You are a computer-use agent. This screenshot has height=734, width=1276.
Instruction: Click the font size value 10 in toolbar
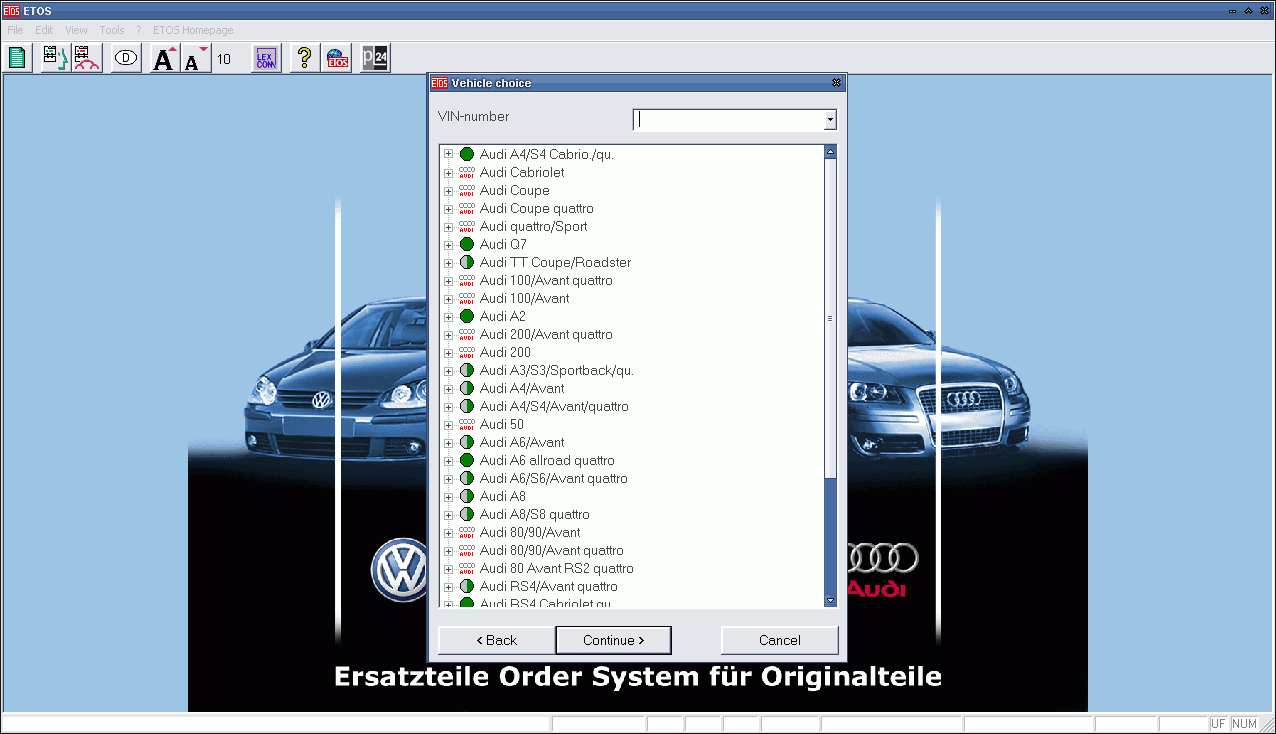point(224,59)
